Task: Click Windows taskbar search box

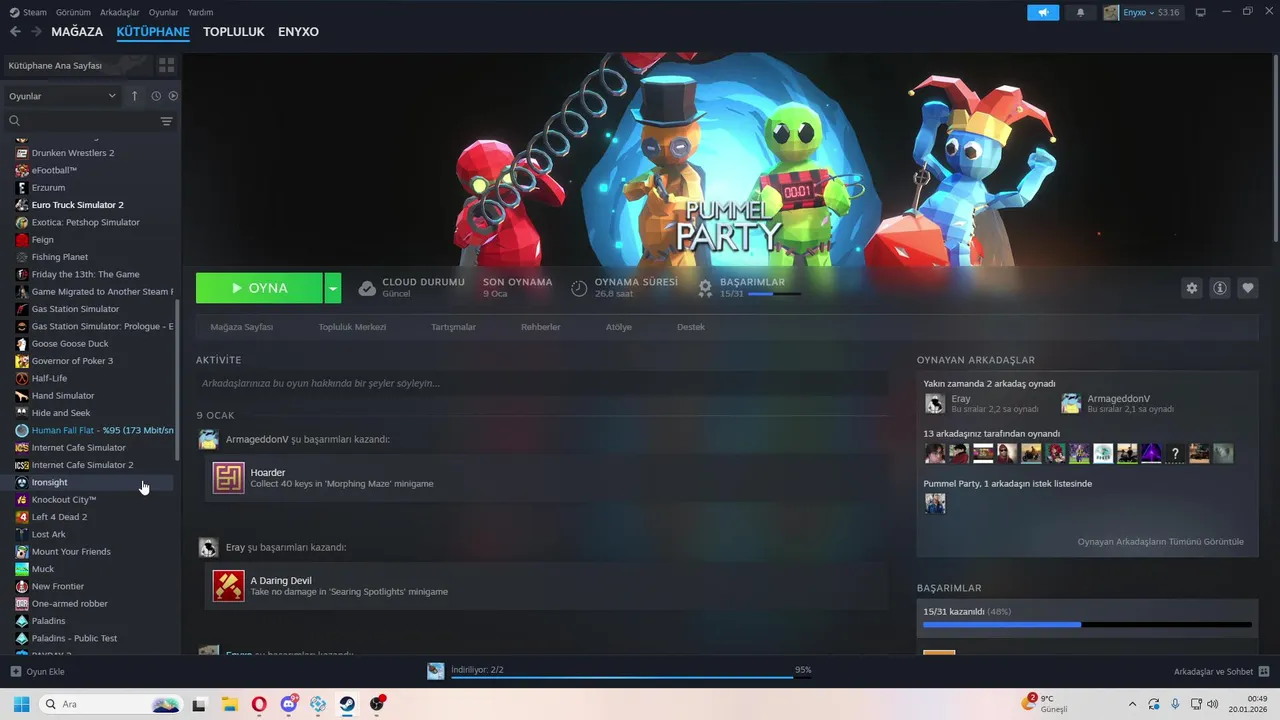Action: [110, 704]
